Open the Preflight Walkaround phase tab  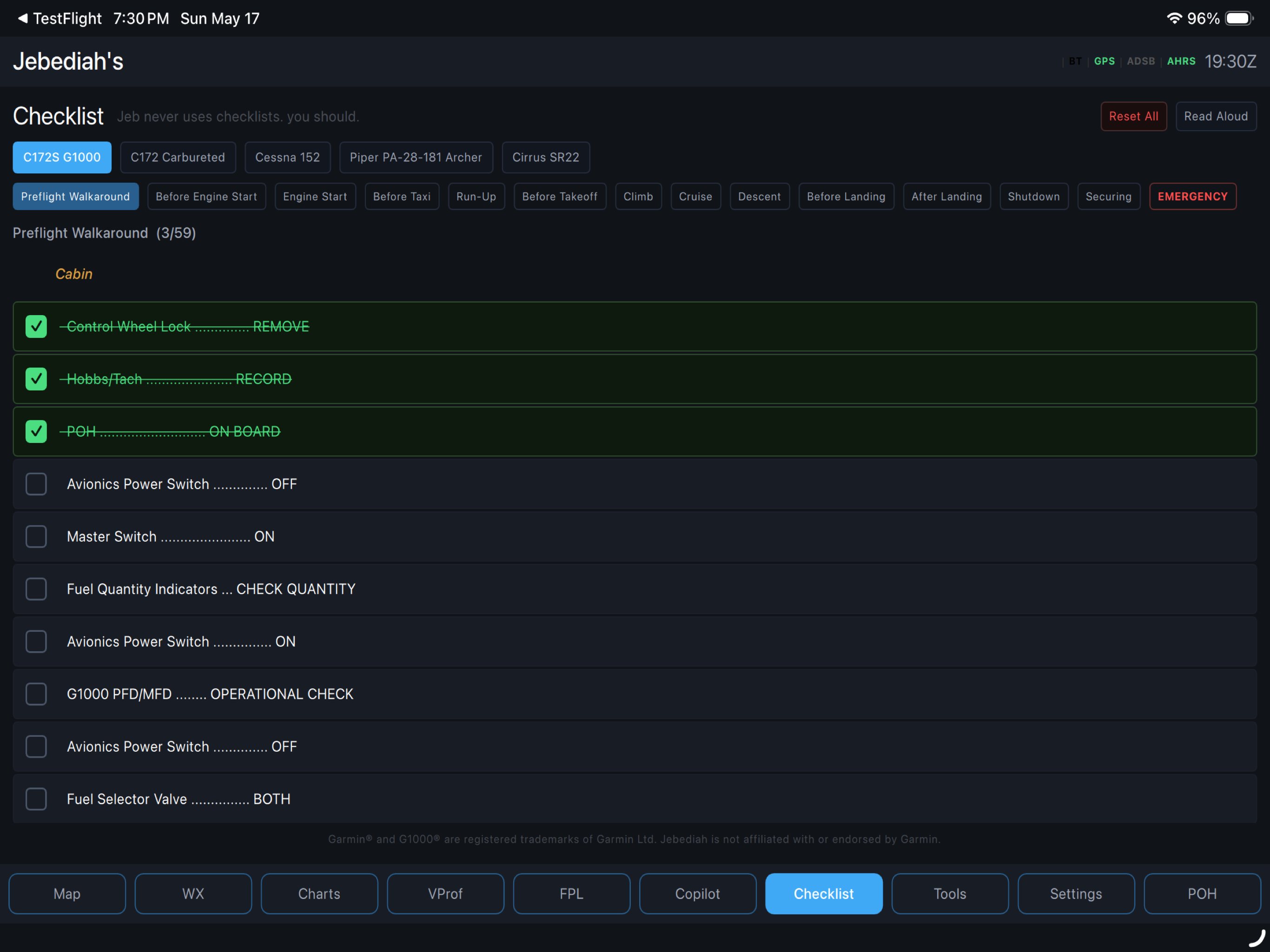coord(76,196)
